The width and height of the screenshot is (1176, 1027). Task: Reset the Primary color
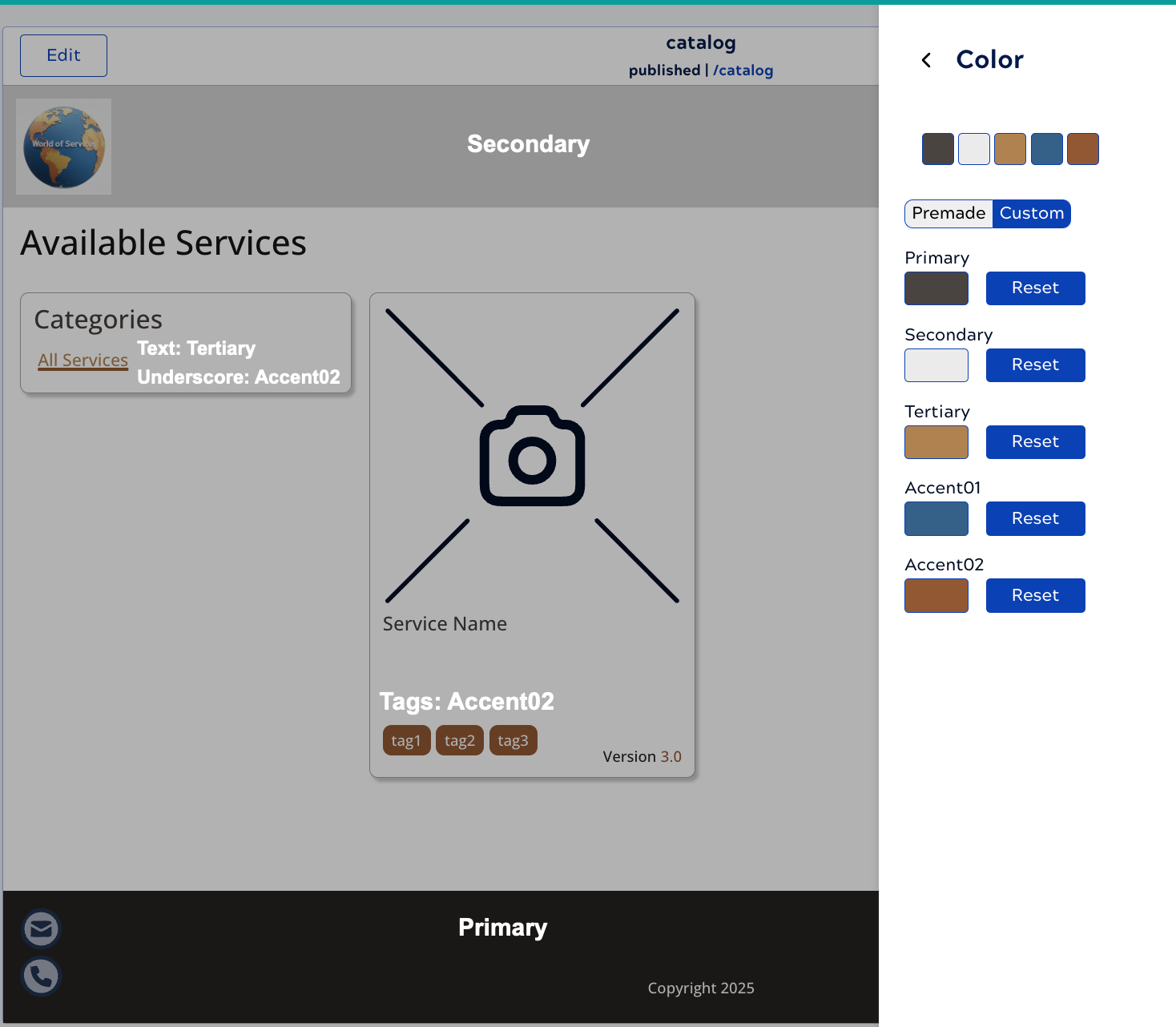[x=1035, y=288]
